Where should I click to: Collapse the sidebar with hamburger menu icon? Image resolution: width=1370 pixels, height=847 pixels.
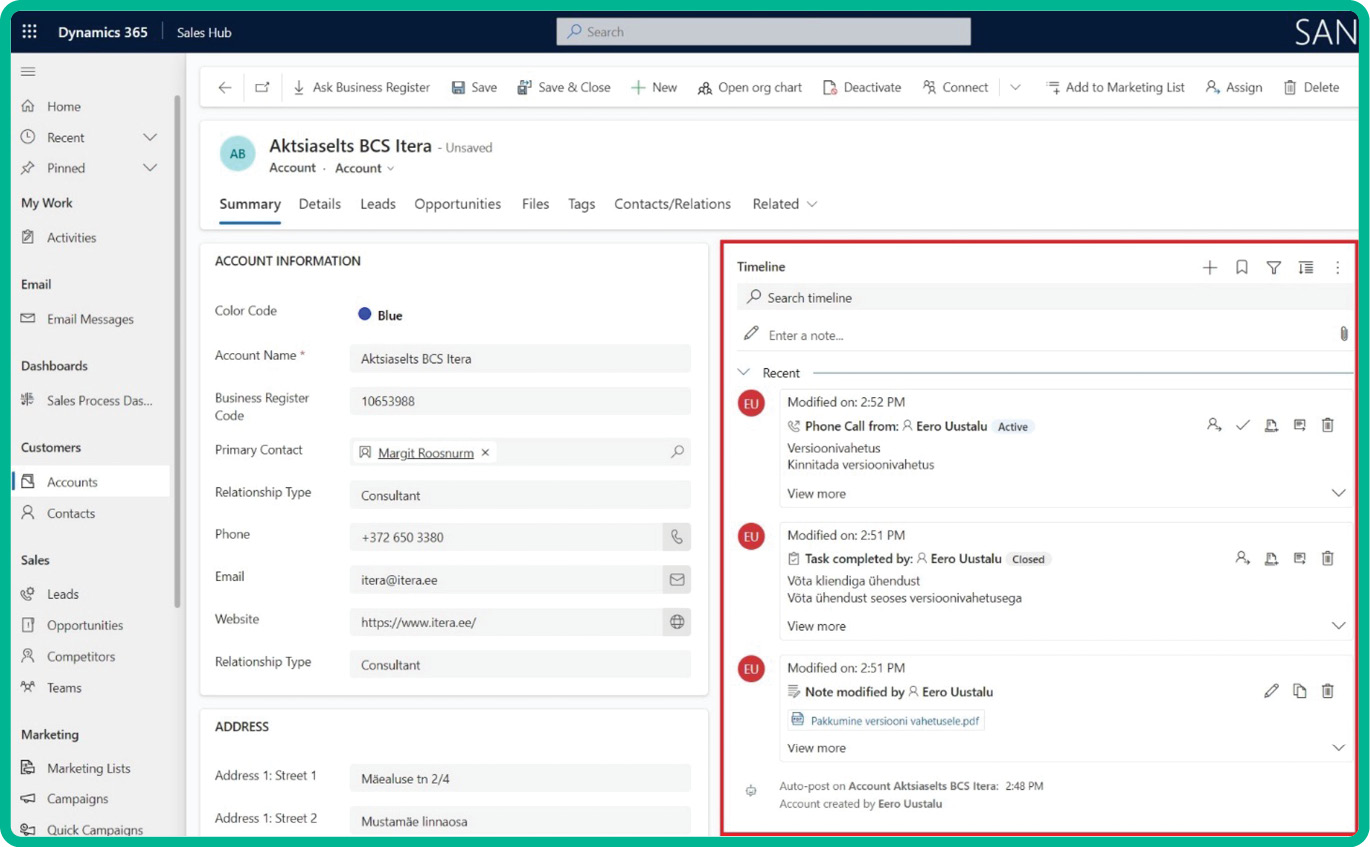point(28,71)
